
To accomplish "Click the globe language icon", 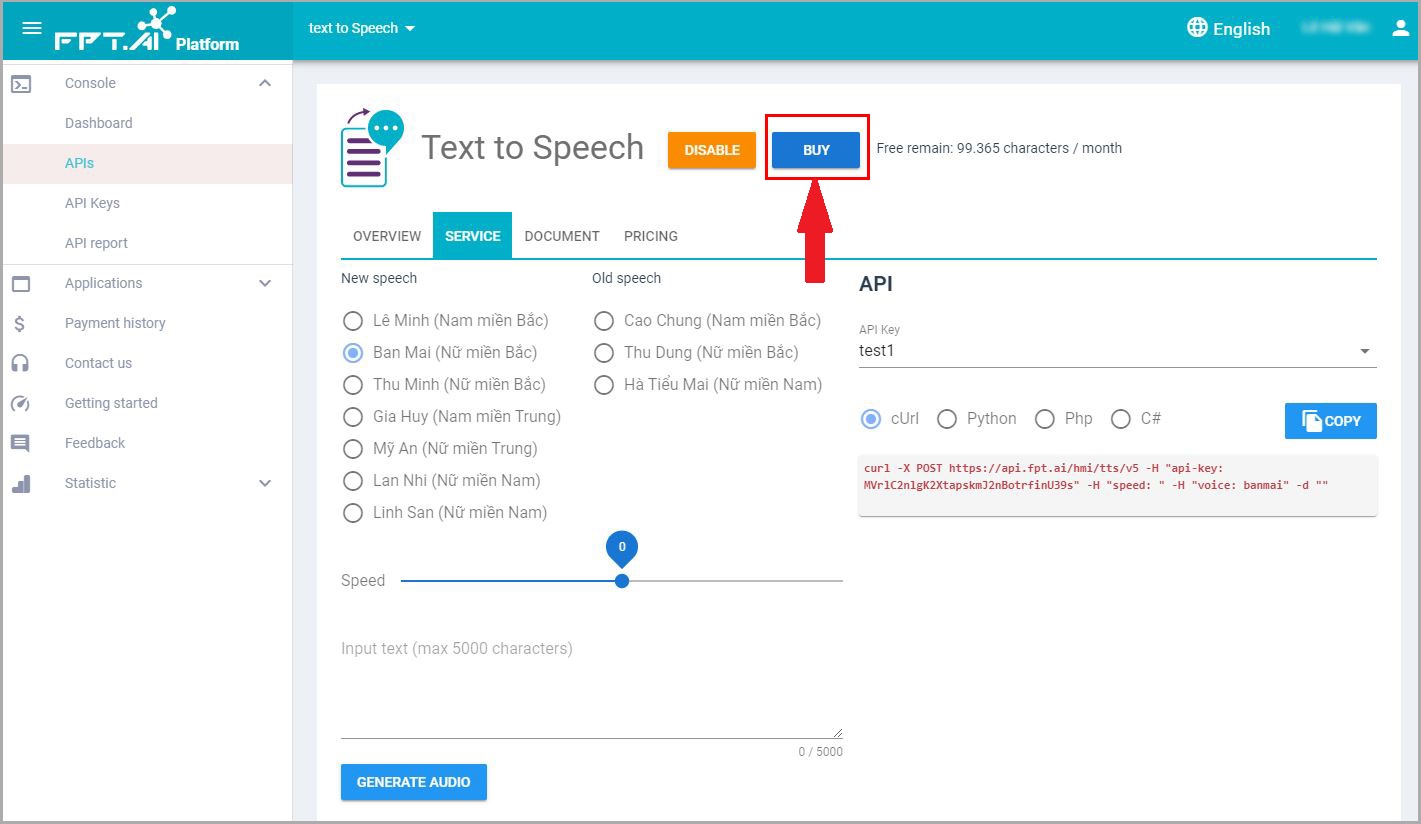I will [1197, 27].
